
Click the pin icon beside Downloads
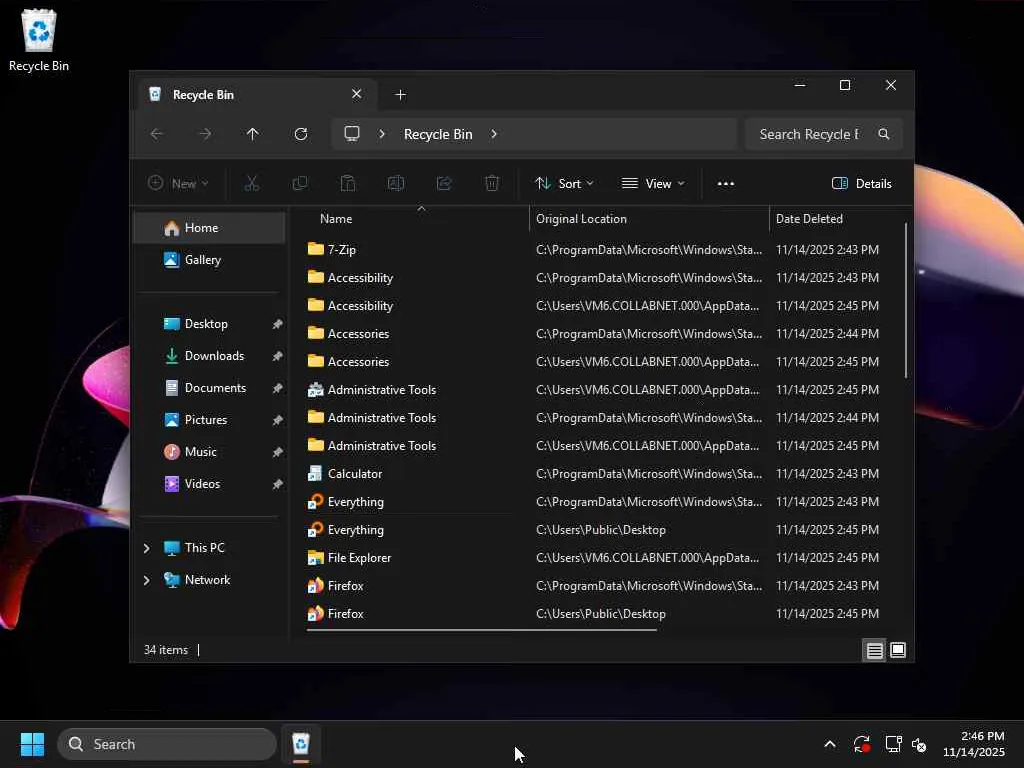pyautogui.click(x=278, y=356)
